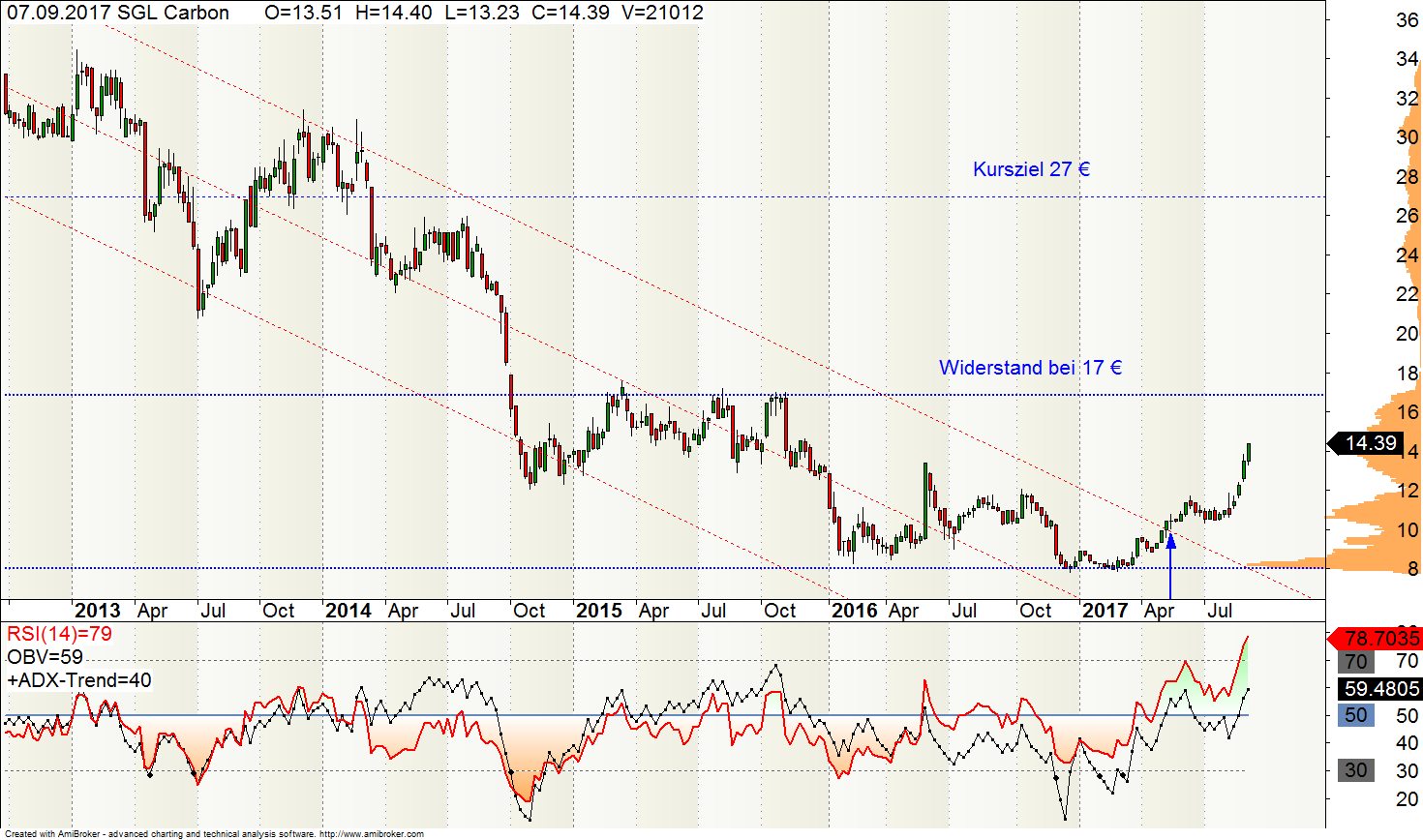Select the "OBV=59" indicator label

(45, 657)
